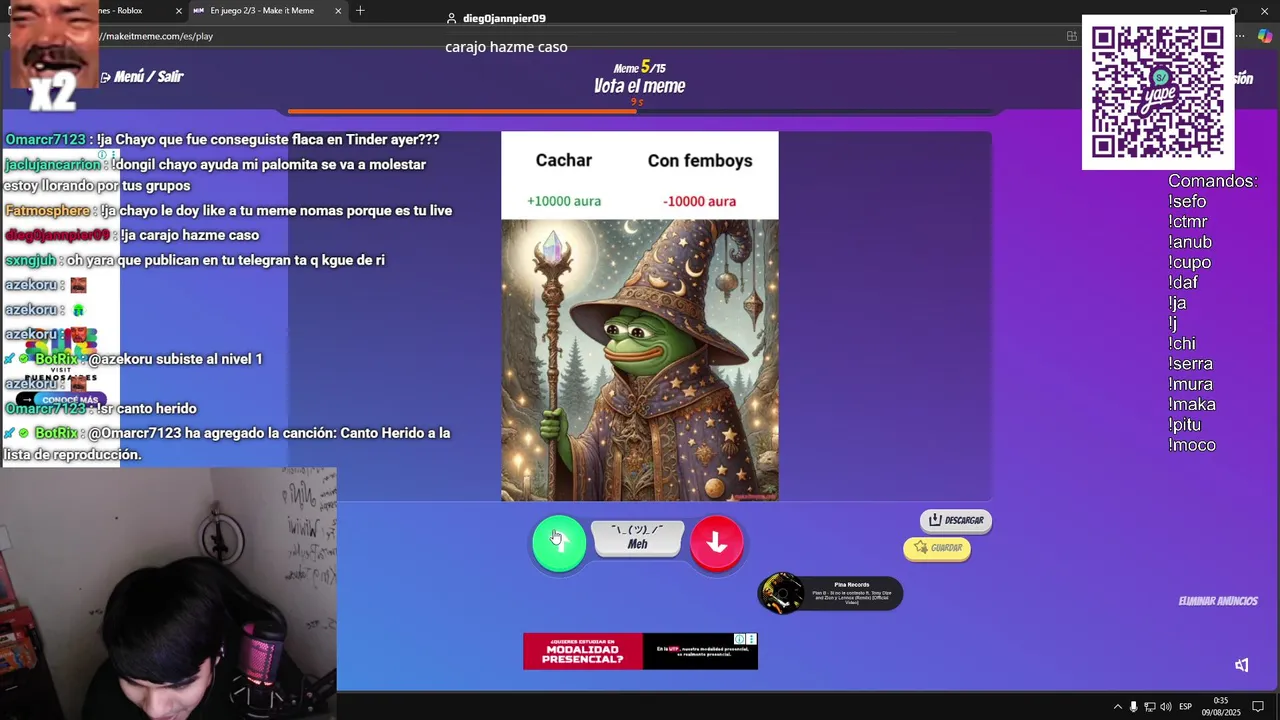This screenshot has width=1280, height=720.
Task: Click the +10000 aura text
Action: 564,201
